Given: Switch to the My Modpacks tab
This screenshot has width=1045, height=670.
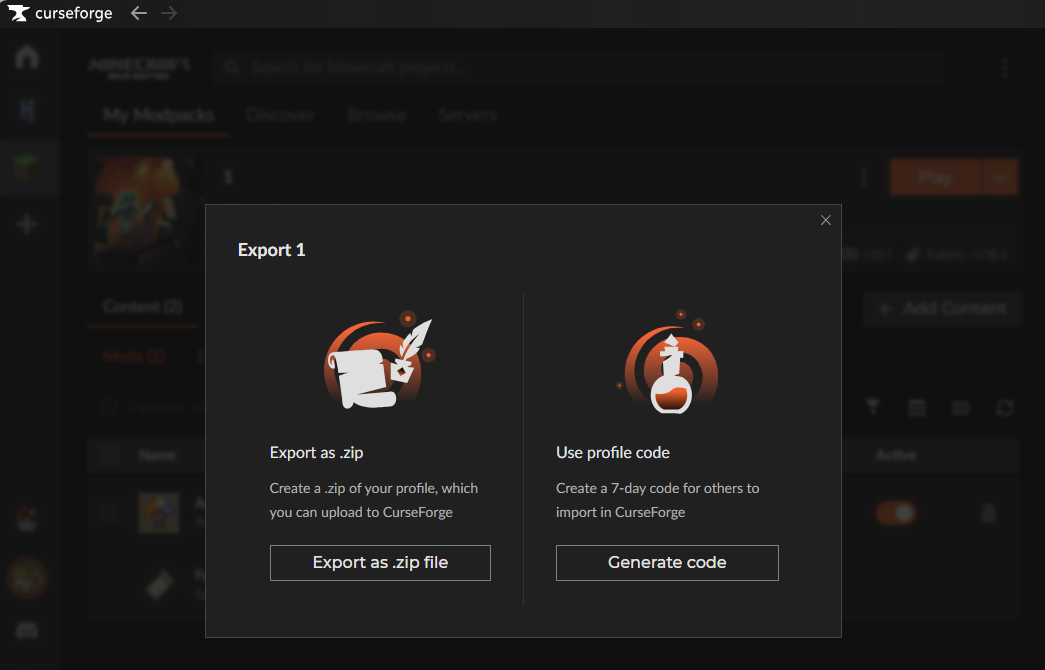Looking at the screenshot, I should [159, 115].
